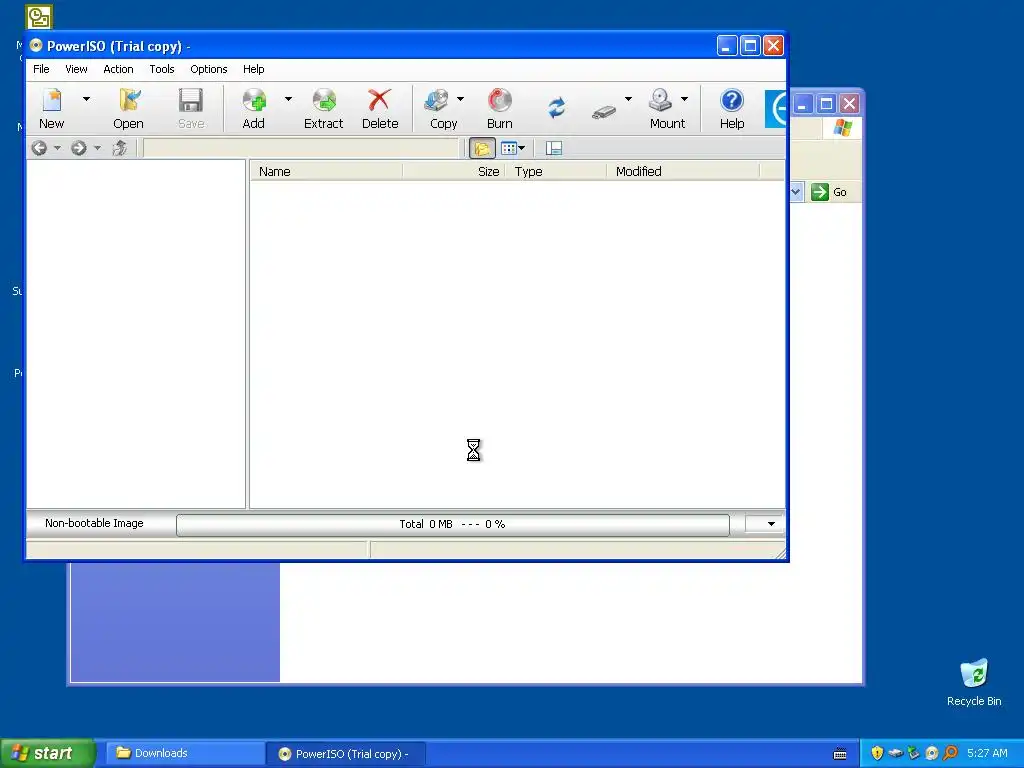1024x768 pixels.
Task: Create a new image with New
Action: pos(52,108)
